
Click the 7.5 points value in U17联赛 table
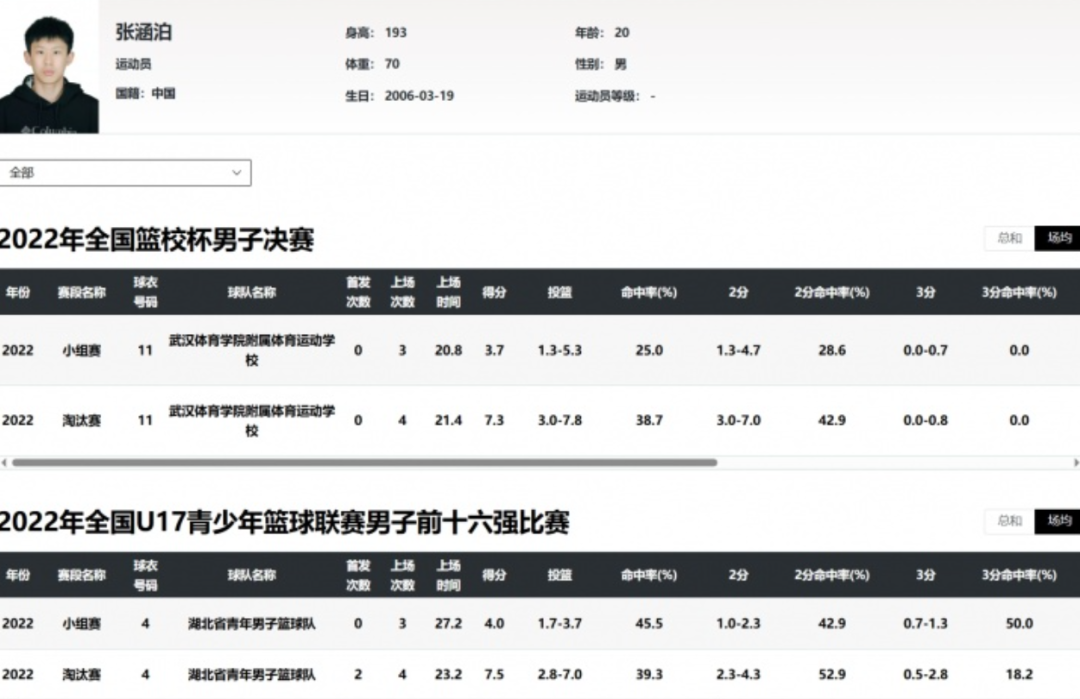[494, 674]
